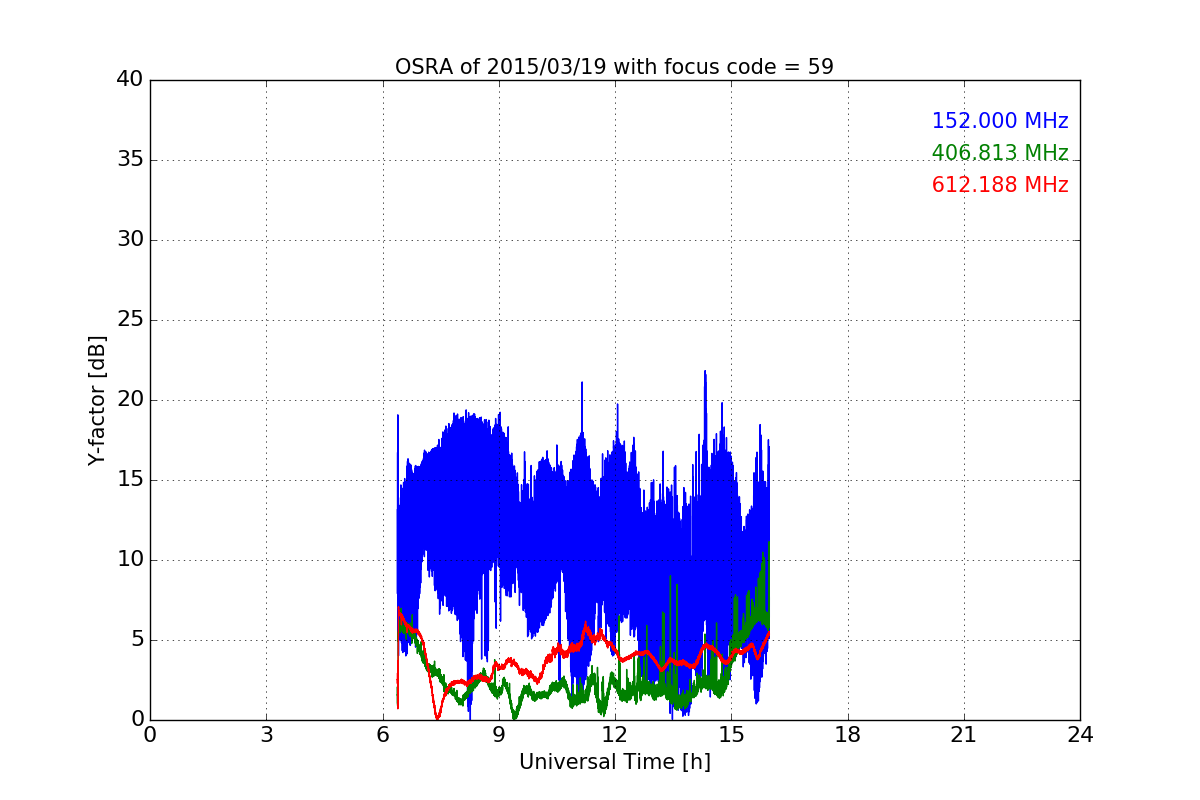This screenshot has height=800, width=1200.
Task: Click the y-axis tick label 25
Action: pos(130,320)
